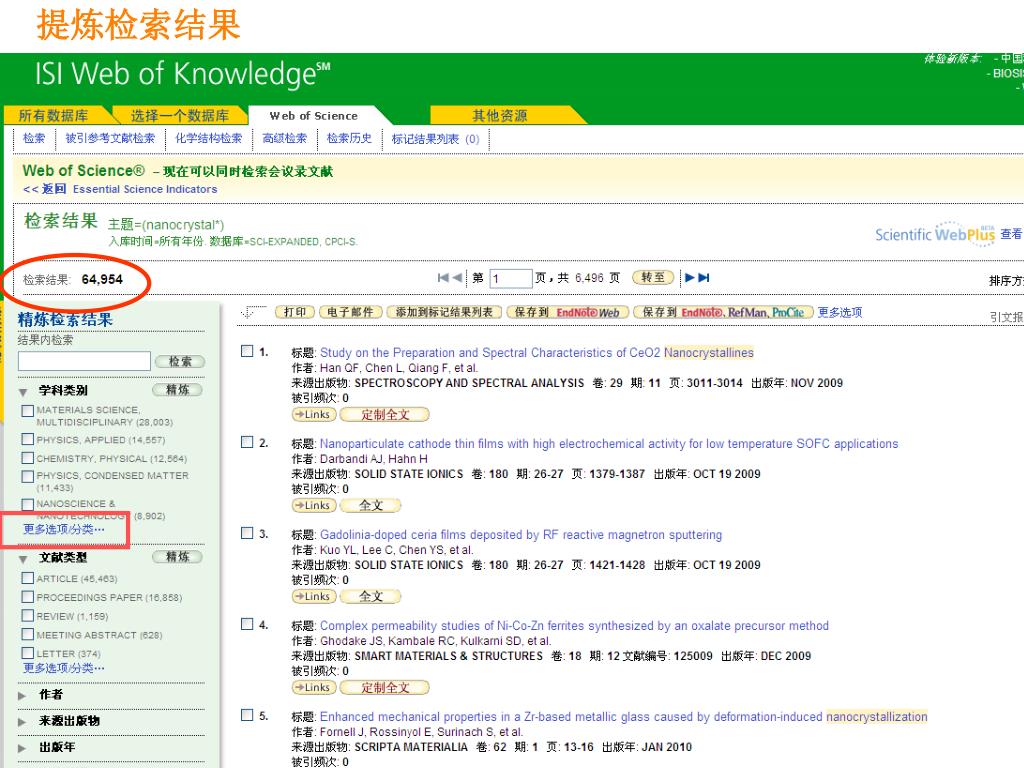This screenshot has height=768, width=1024.
Task: Click the 电子邮件 button
Action: pos(350,312)
